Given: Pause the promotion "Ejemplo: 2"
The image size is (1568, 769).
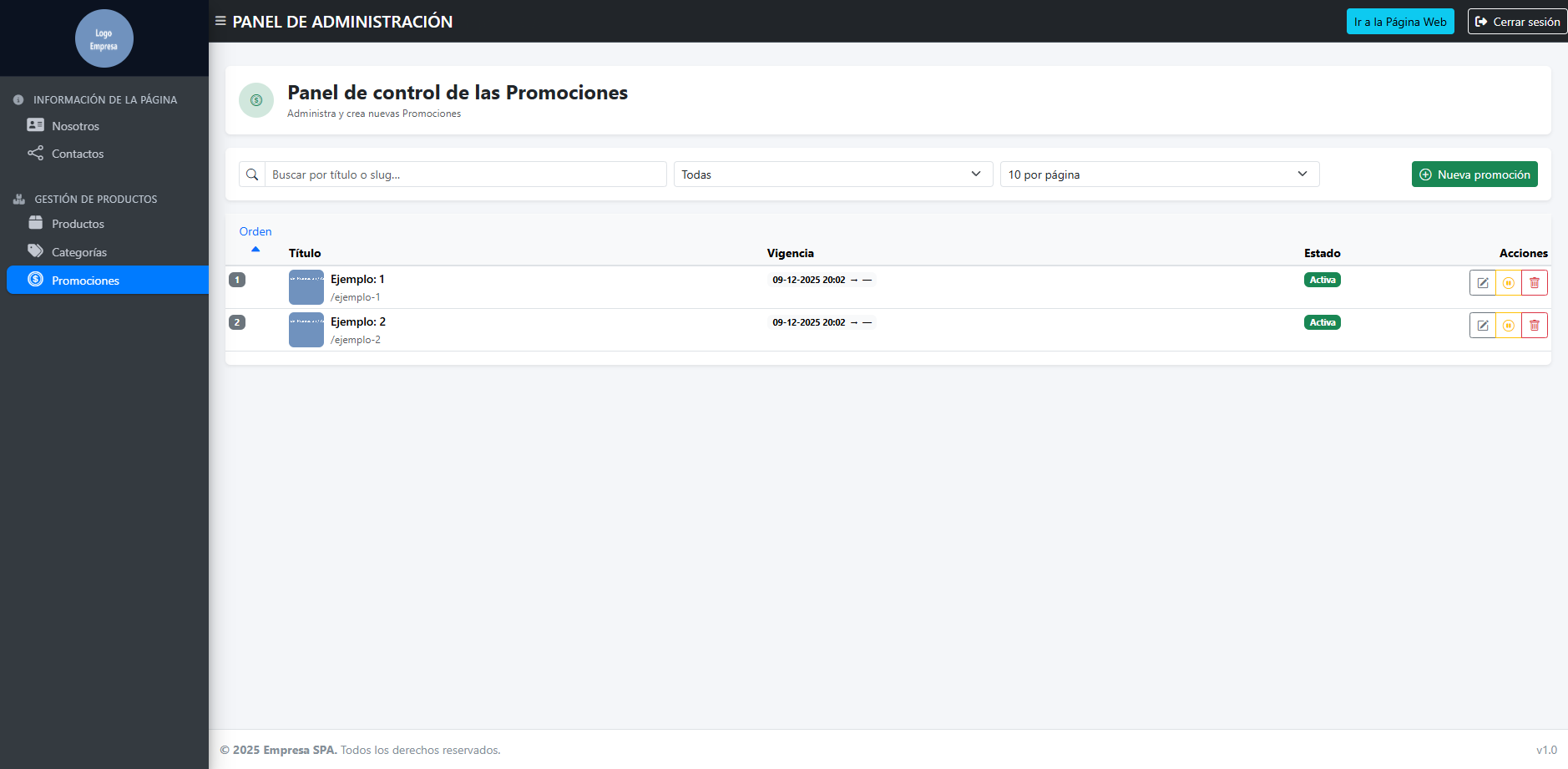Looking at the screenshot, I should tap(1509, 325).
